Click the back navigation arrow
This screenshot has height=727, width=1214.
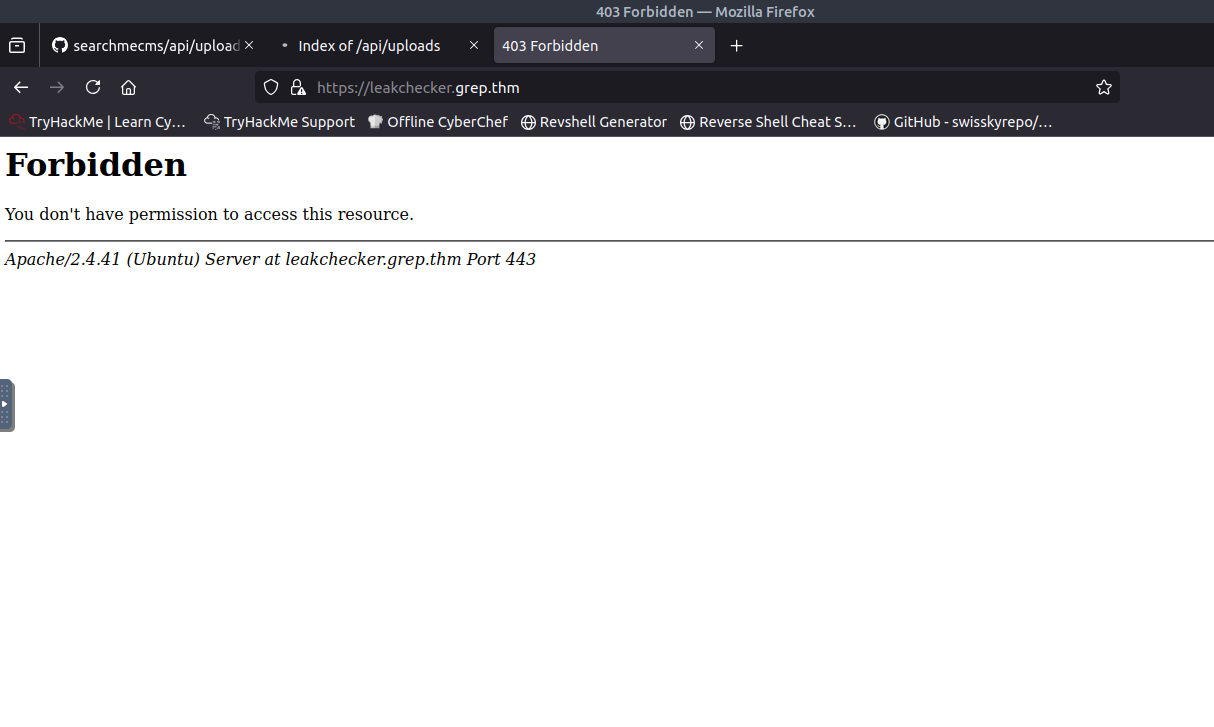21,87
